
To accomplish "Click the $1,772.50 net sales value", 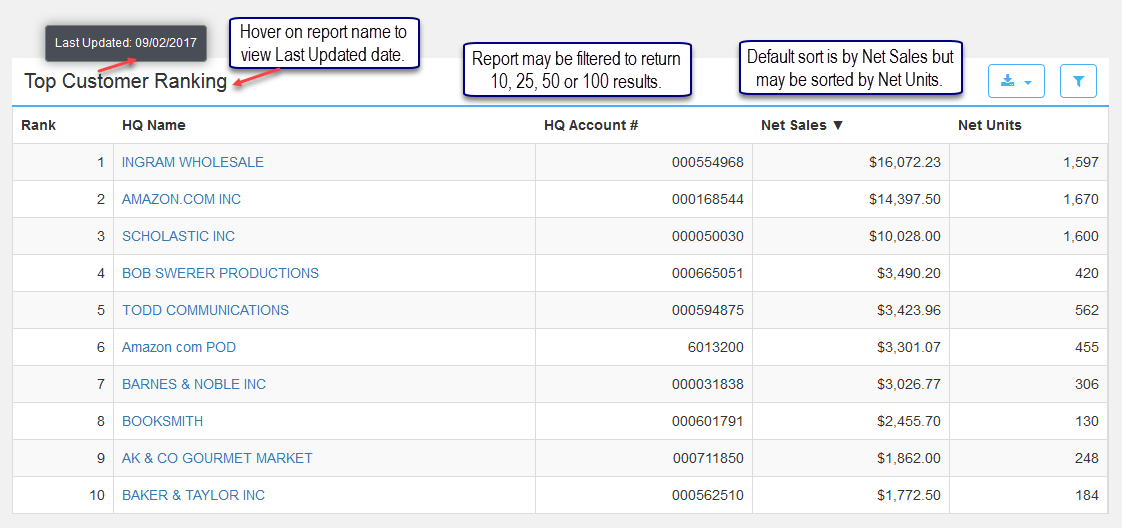I will coord(909,495).
